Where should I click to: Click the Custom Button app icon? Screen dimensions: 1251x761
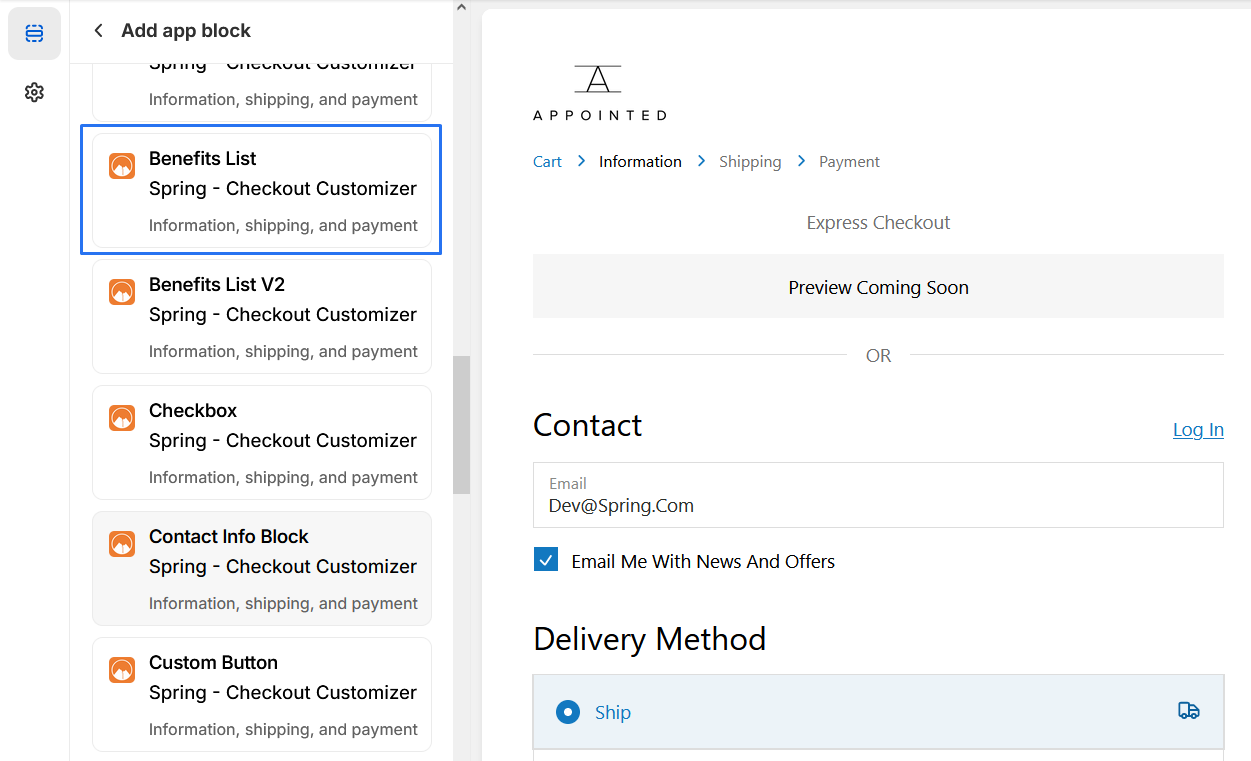[122, 670]
